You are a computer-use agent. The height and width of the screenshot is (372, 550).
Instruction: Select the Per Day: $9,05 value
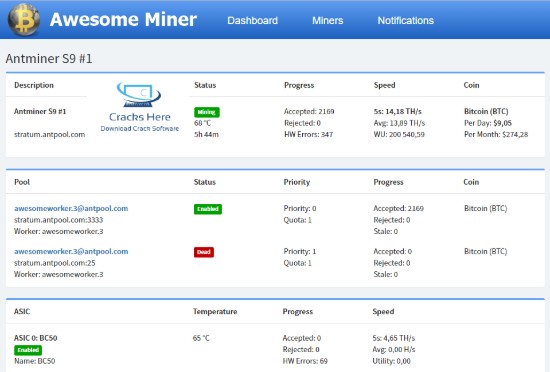[x=488, y=123]
